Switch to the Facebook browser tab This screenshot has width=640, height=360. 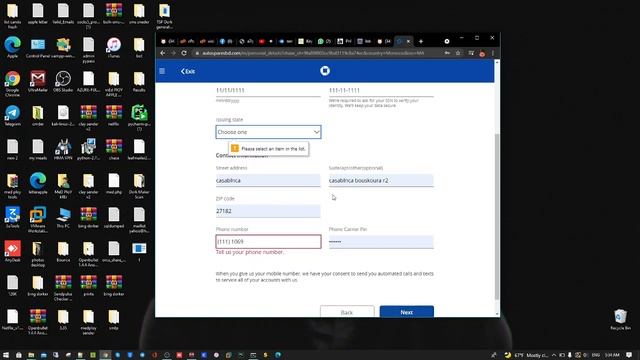[x=226, y=41]
